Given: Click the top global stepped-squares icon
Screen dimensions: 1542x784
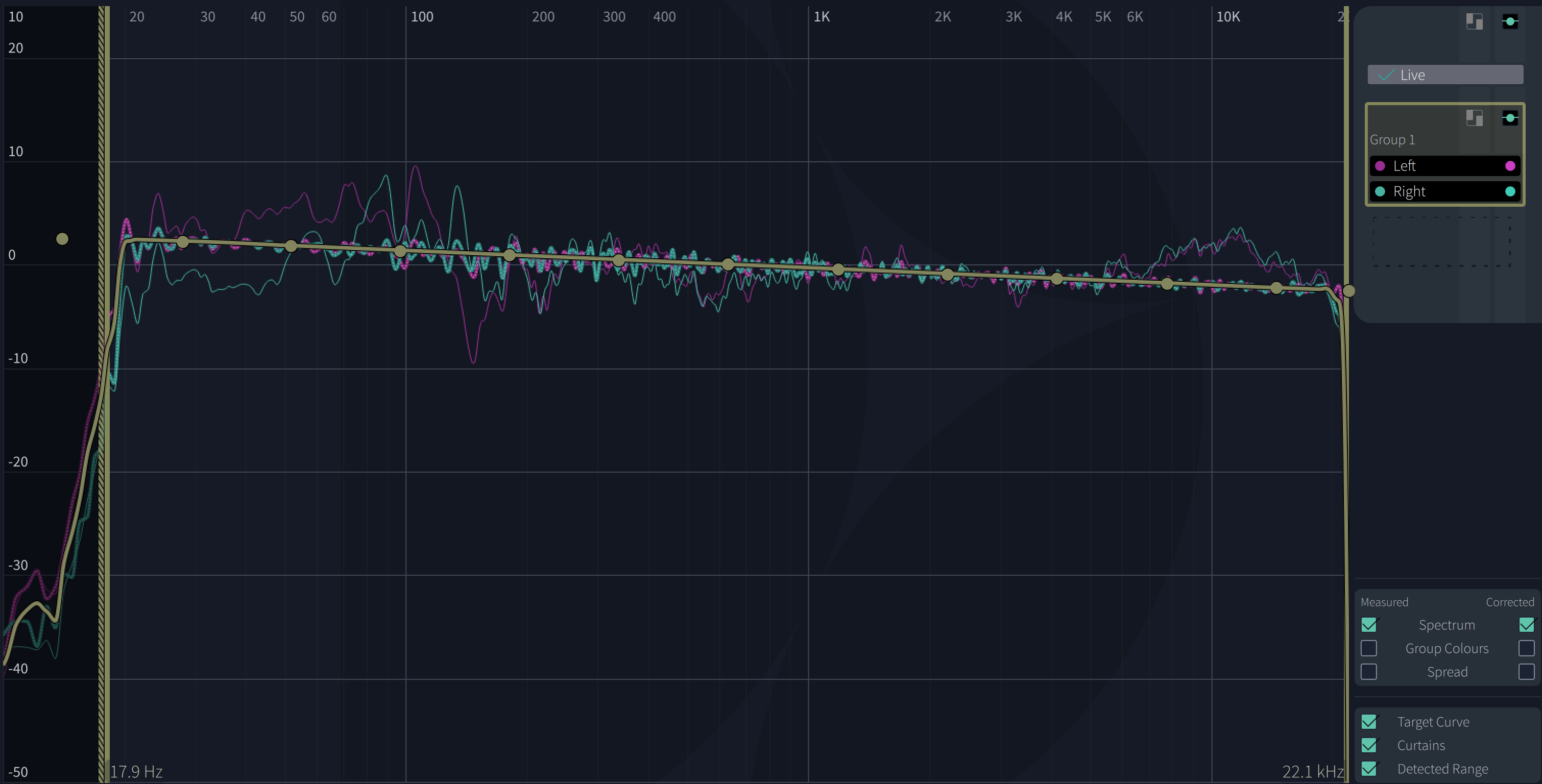Looking at the screenshot, I should pyautogui.click(x=1474, y=22).
